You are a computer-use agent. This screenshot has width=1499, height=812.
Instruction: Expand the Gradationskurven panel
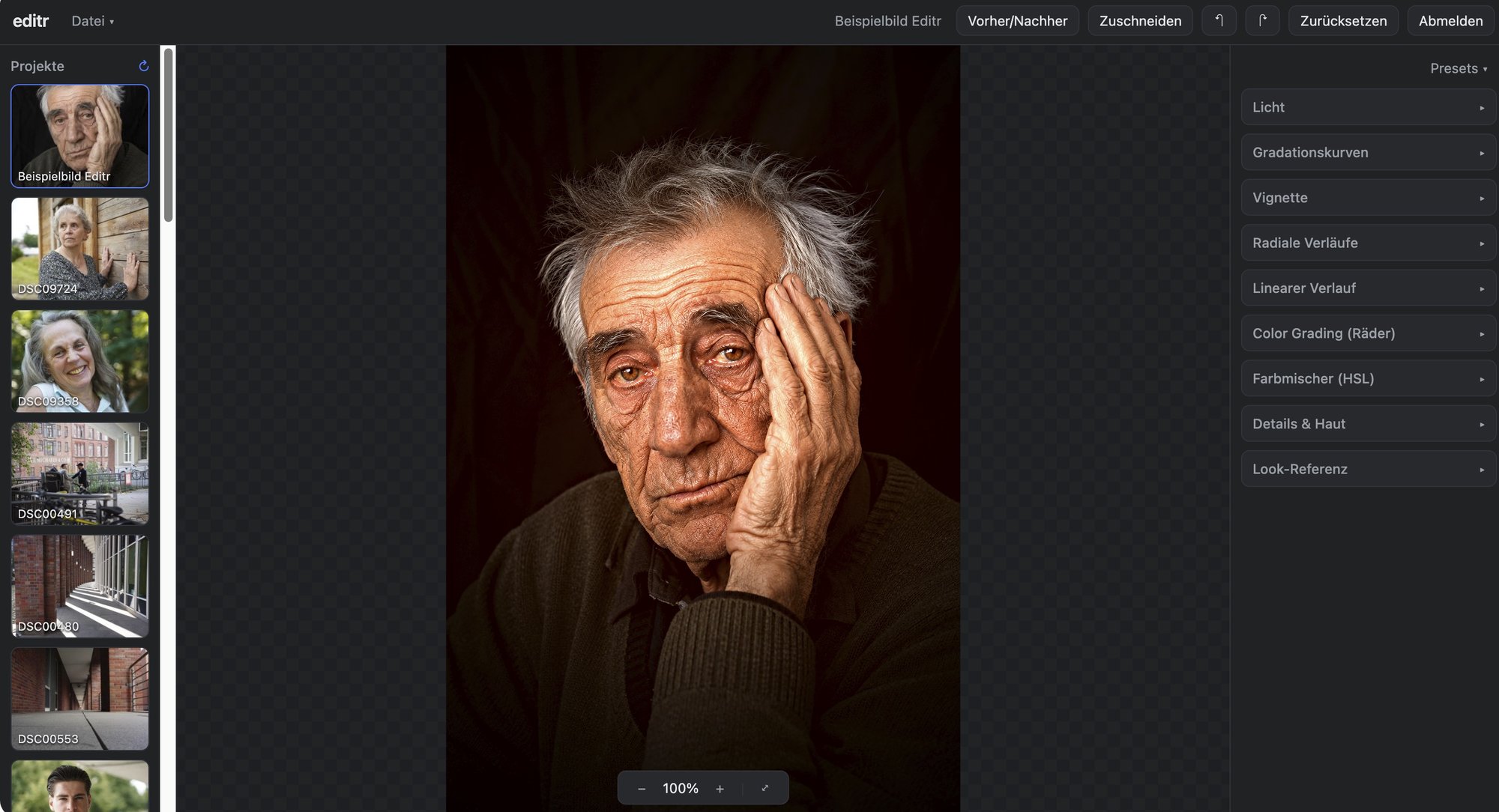point(1369,152)
